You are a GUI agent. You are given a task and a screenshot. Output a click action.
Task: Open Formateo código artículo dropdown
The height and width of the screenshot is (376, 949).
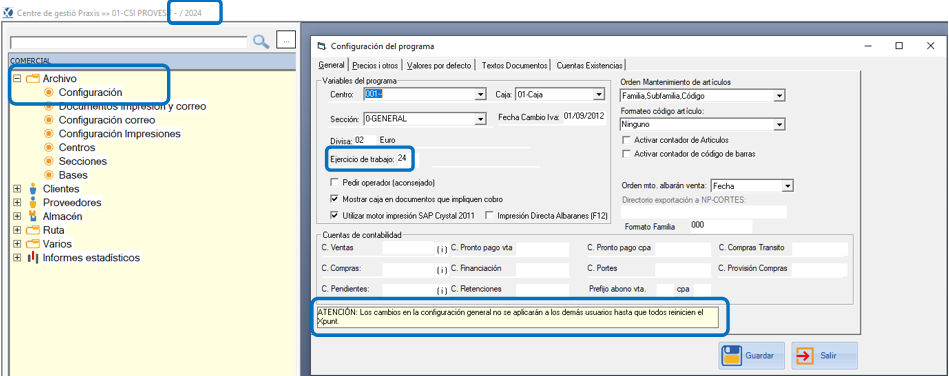[780, 125]
